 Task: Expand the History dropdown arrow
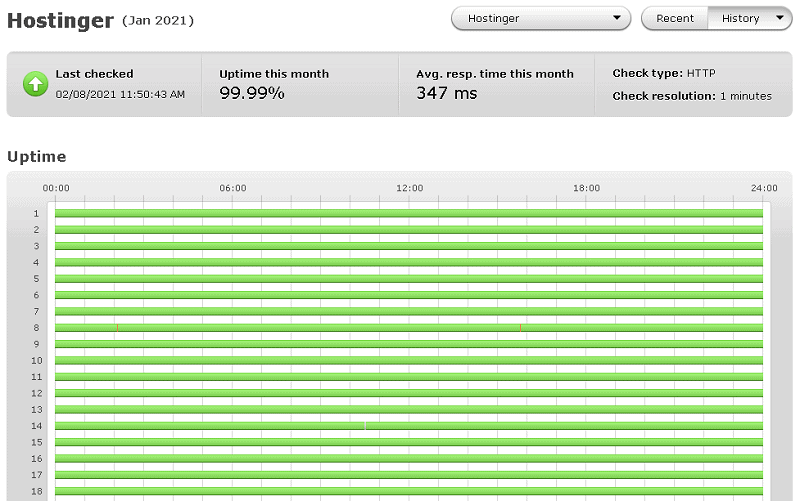[x=780, y=18]
